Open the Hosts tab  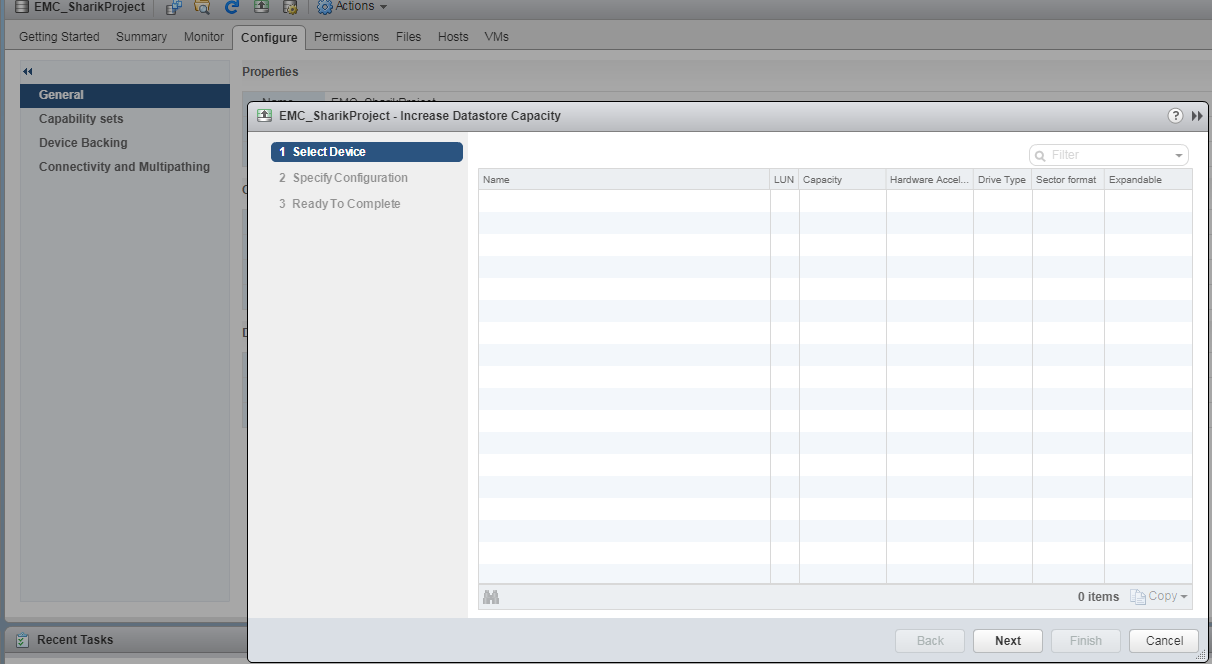(x=452, y=37)
